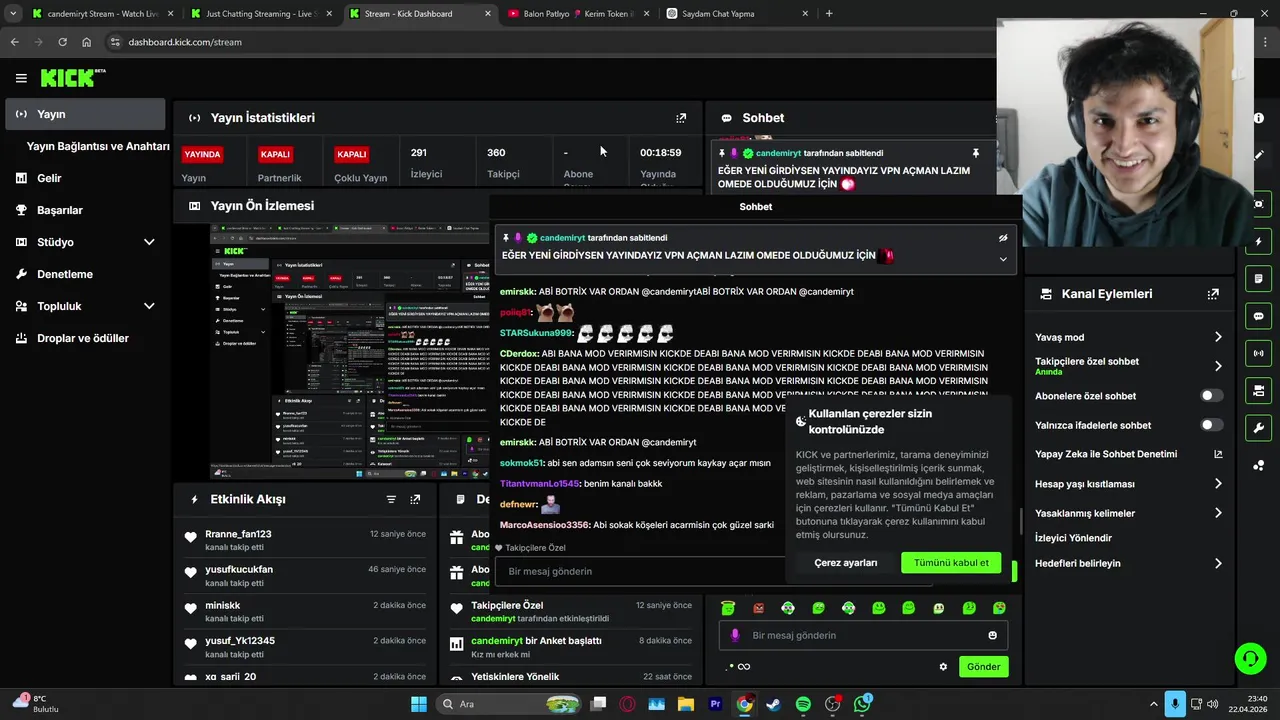Toggle document widget in right sidebar
The width and height of the screenshot is (1280, 720).
pyautogui.click(x=1258, y=278)
